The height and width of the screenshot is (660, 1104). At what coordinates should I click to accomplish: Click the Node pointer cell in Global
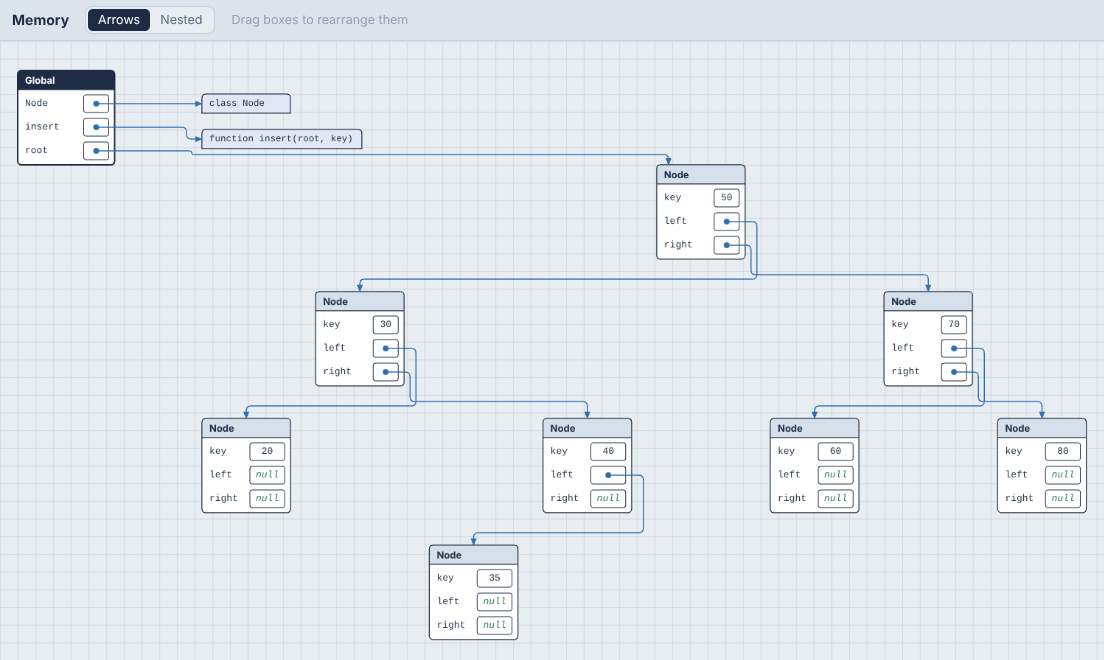96,104
